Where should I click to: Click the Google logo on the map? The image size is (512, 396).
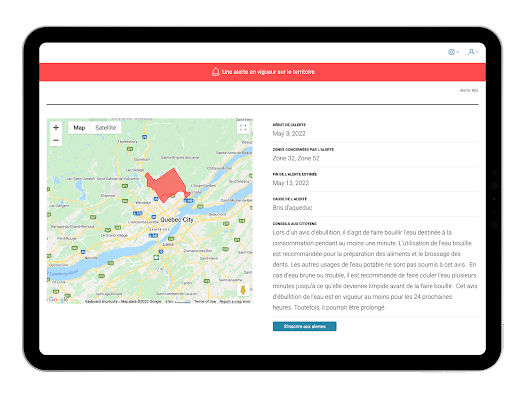(x=58, y=299)
